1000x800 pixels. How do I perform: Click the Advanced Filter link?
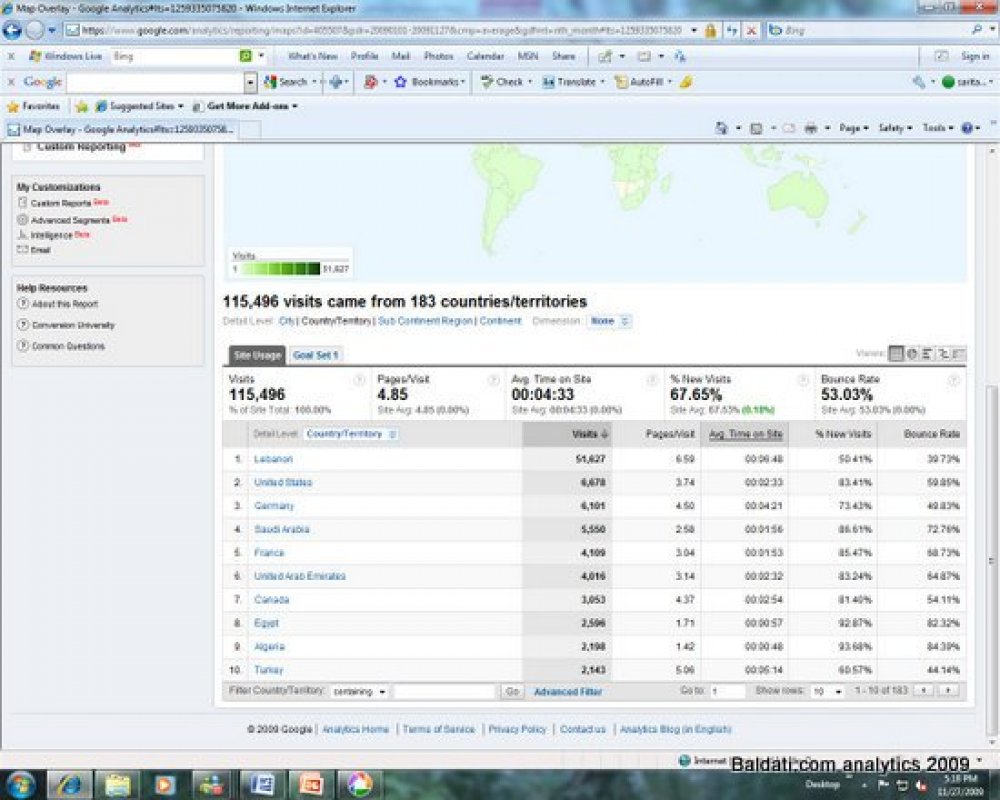click(568, 692)
